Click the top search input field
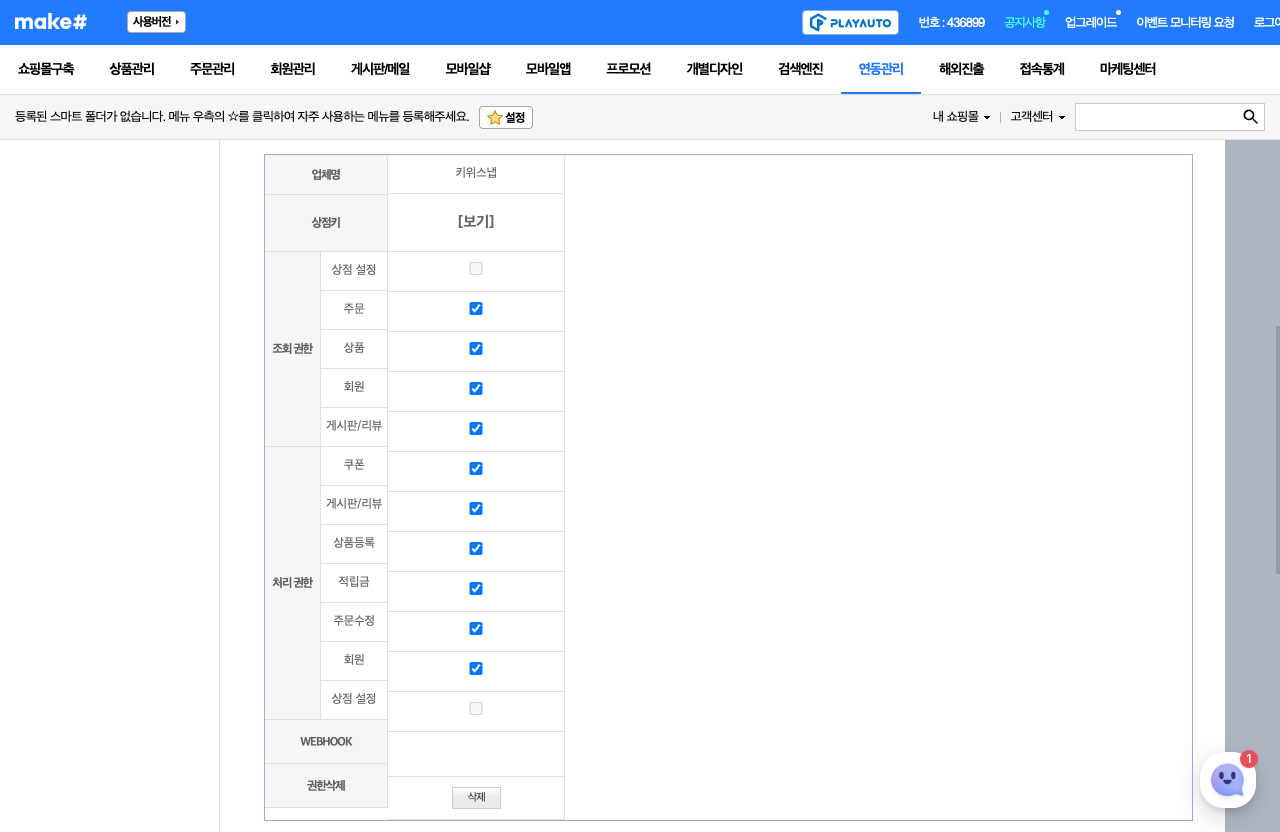Viewport: 1280px width, 832px height. 1157,117
